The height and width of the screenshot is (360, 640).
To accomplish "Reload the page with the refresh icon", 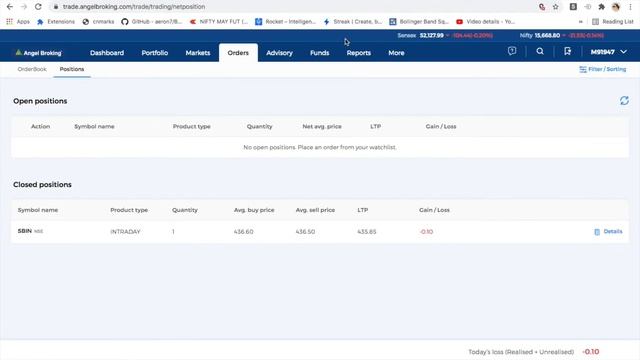I will tap(38, 7).
